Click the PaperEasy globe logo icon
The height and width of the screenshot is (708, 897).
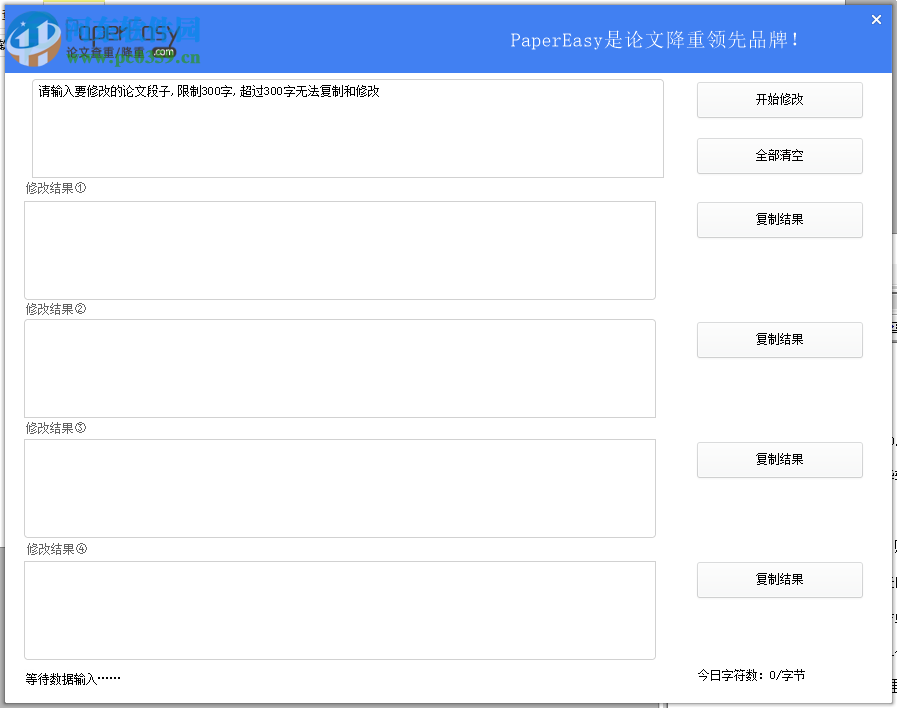(35, 36)
